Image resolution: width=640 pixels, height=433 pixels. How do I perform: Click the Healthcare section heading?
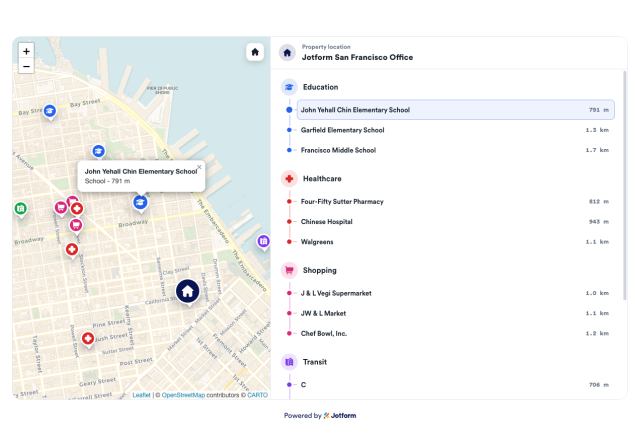point(322,179)
